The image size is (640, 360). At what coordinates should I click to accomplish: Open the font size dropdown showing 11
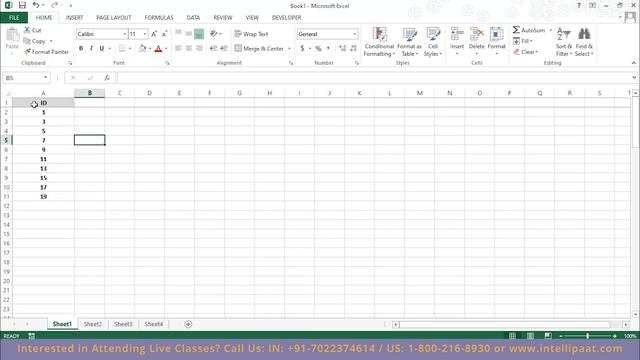pyautogui.click(x=145, y=34)
